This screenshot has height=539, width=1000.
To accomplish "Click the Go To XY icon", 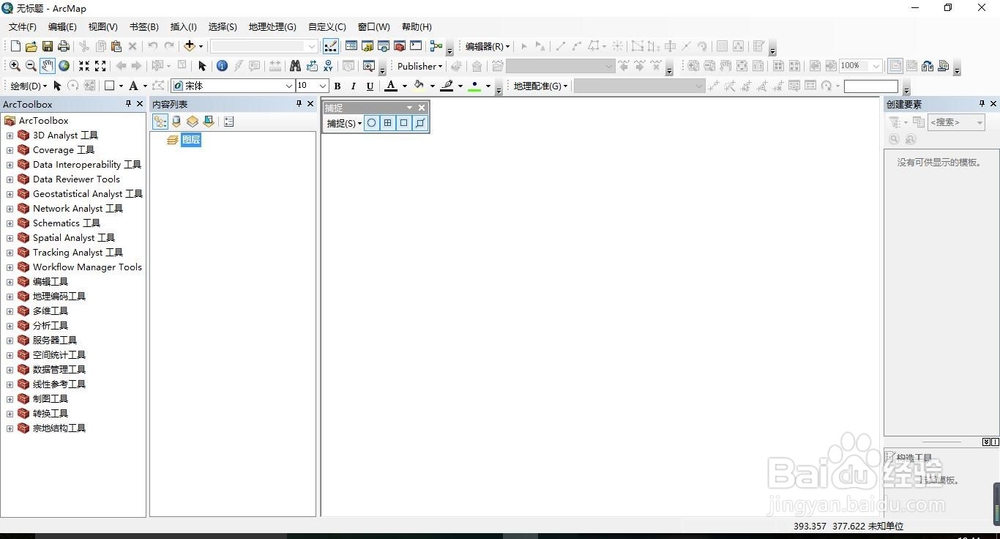I will pyautogui.click(x=328, y=66).
